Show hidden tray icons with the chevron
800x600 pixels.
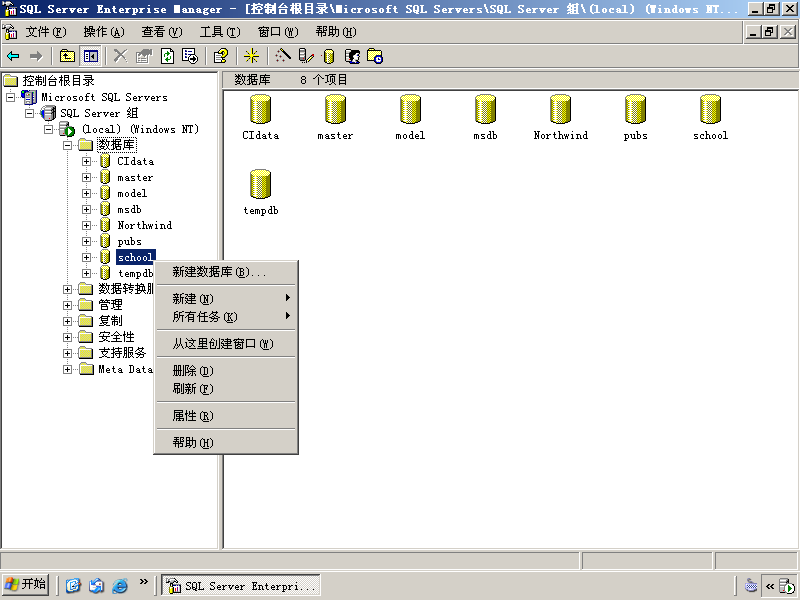(770, 586)
